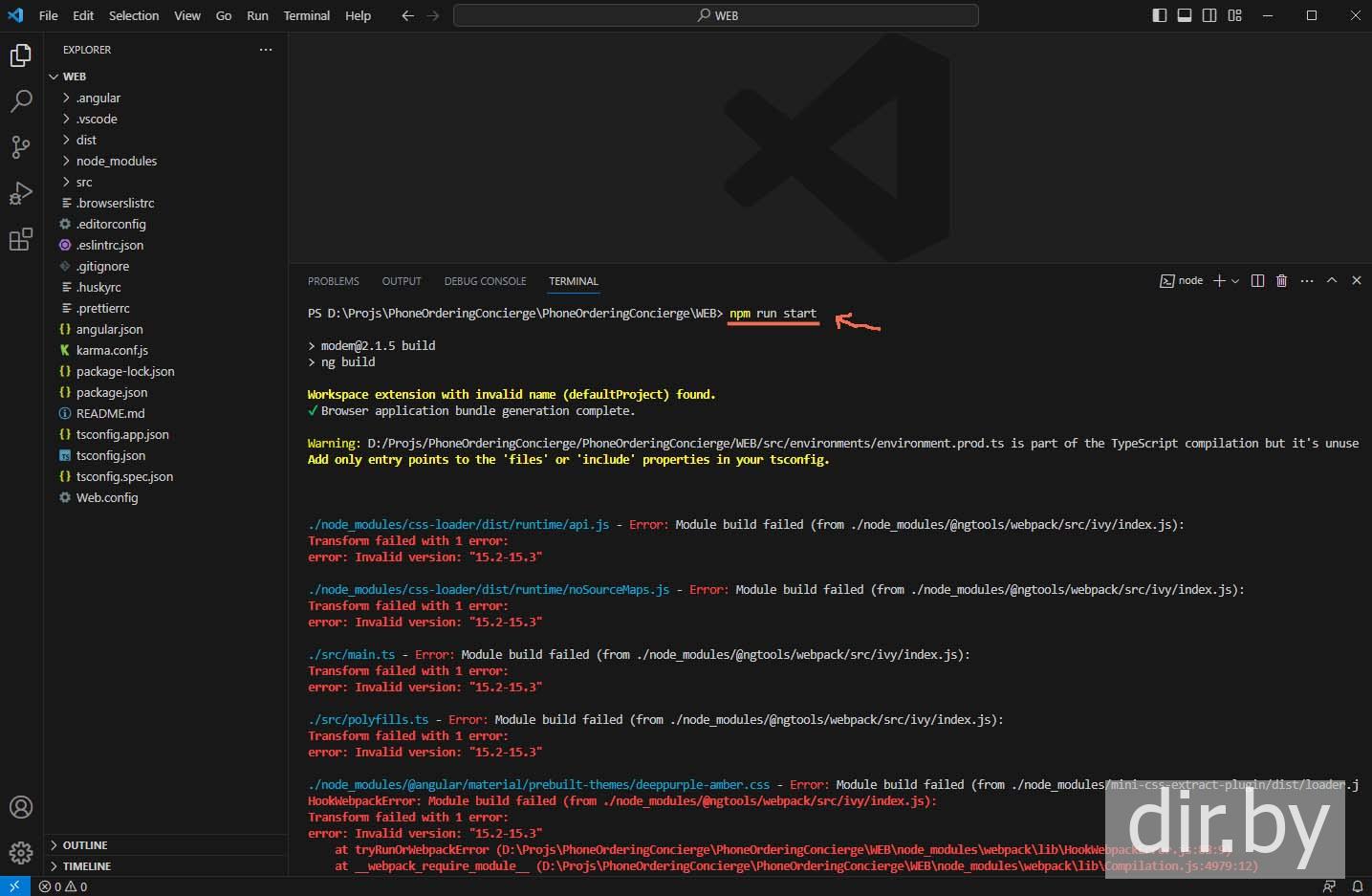Open the Source Control view
Viewport: 1372px width, 896px height.
pos(21,146)
